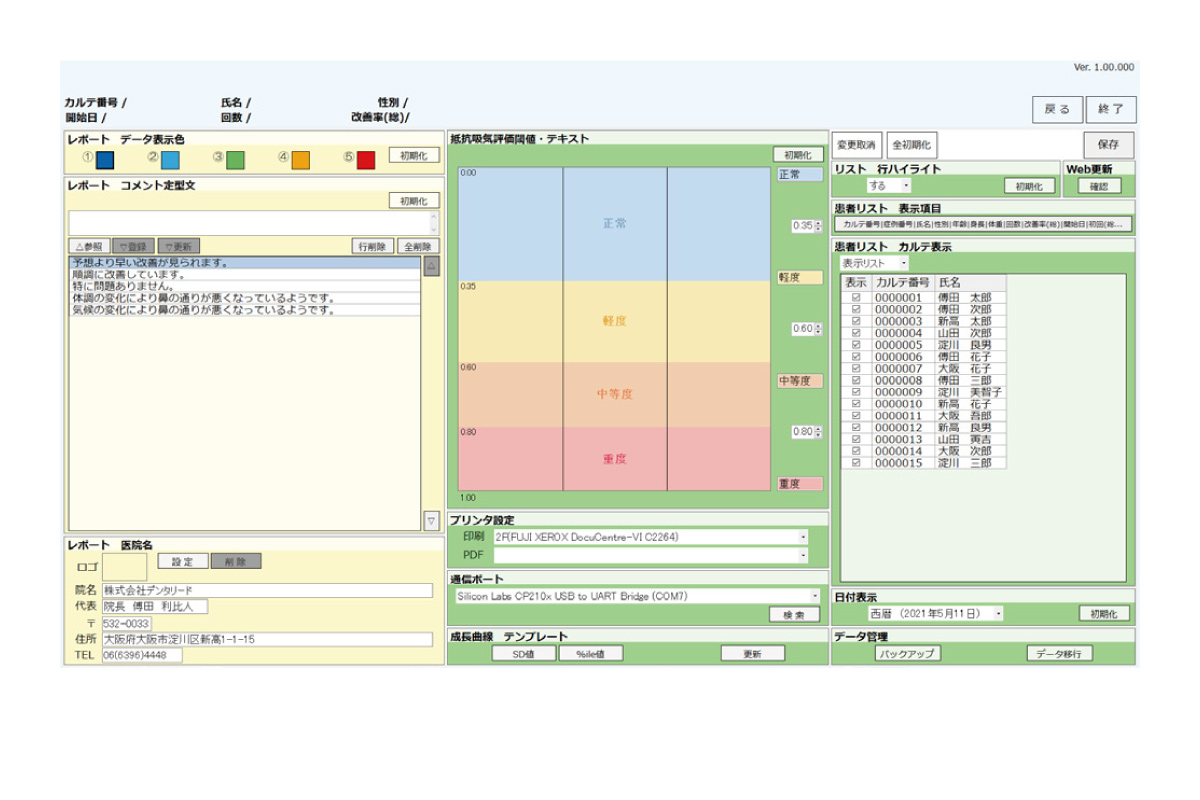This screenshot has width=1200, height=800.
Task: Click the △参照 reference button
Action: (89, 246)
